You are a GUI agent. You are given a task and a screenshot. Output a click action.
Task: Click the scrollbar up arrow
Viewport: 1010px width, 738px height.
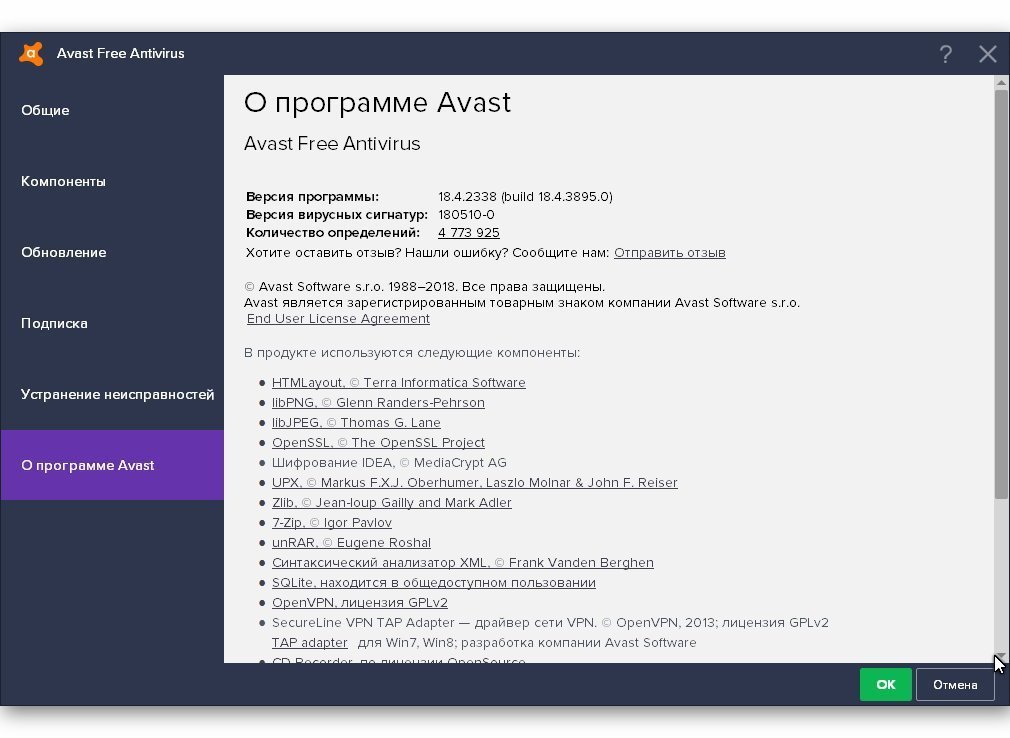[1001, 82]
